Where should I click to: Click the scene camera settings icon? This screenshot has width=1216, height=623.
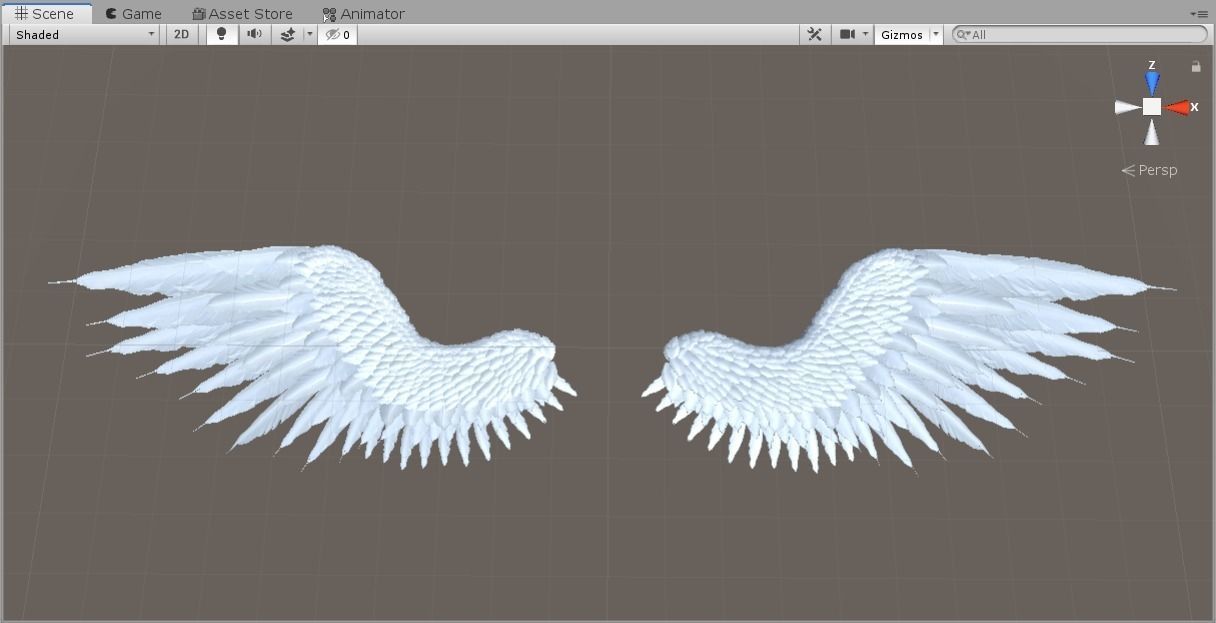[848, 34]
